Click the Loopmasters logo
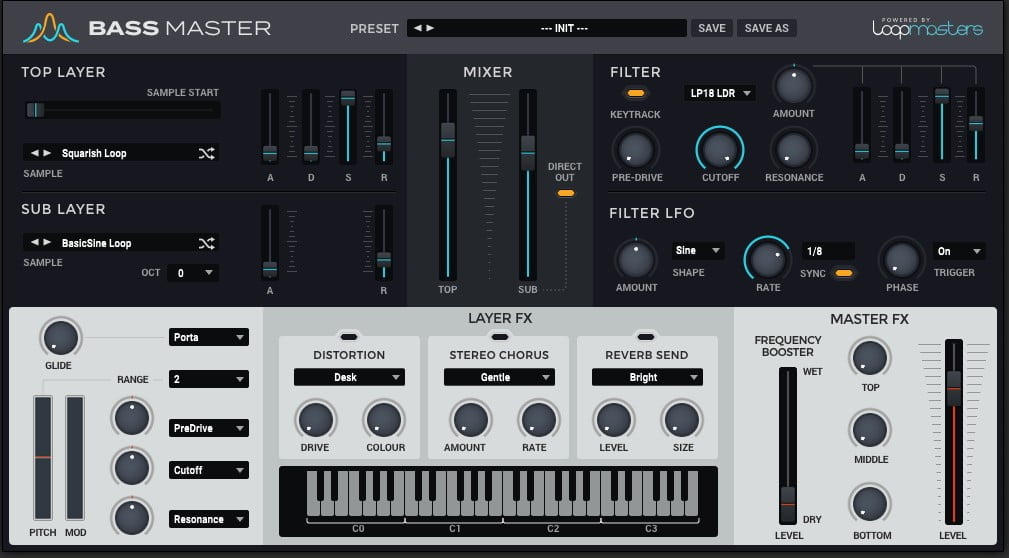 click(927, 27)
